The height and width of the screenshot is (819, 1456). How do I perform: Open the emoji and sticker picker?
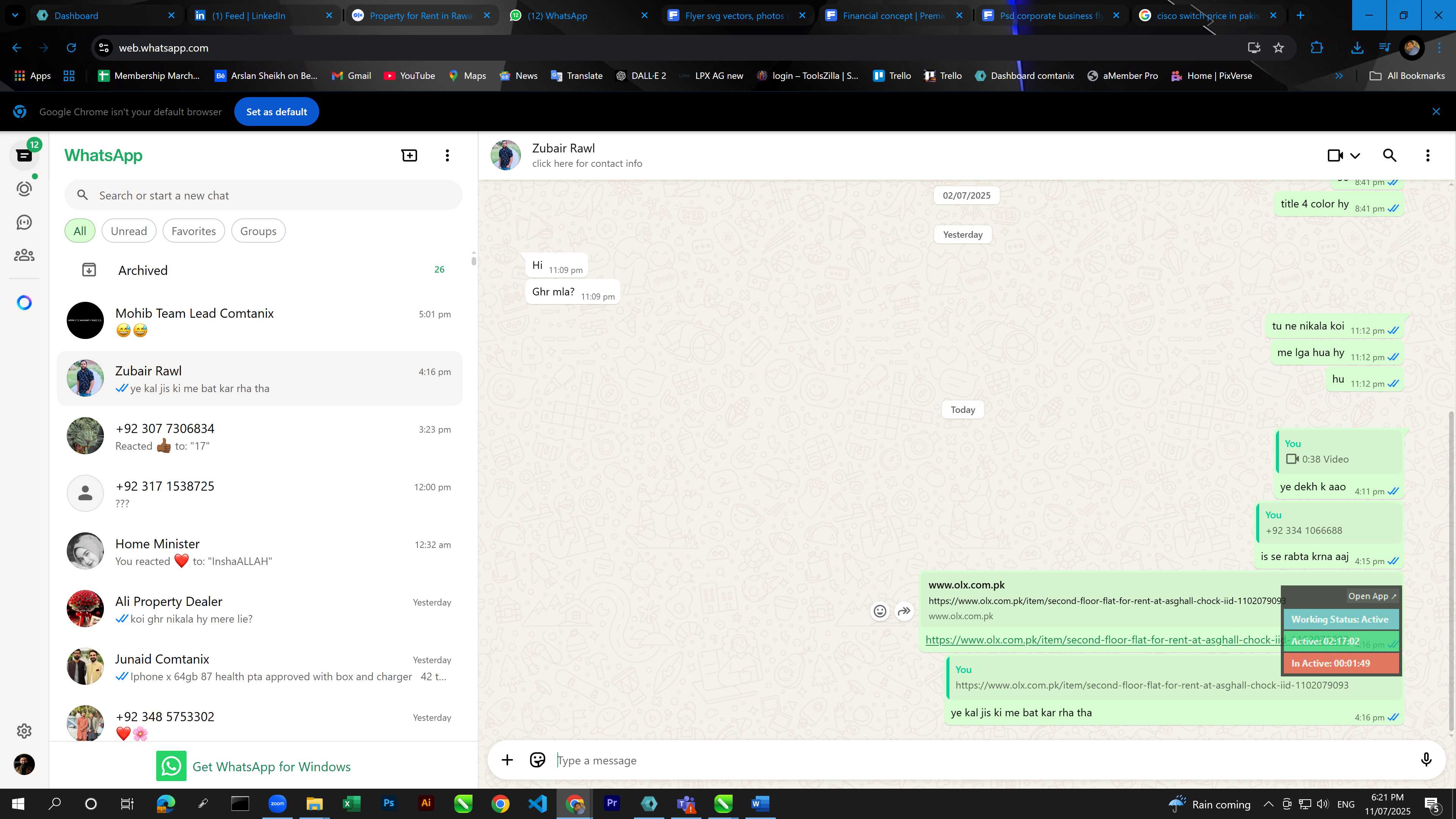click(x=537, y=760)
